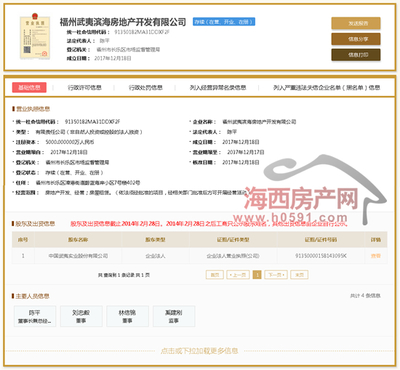Click the blue 存续(在营、开业、在册) status badge
The height and width of the screenshot is (370, 400).
pos(224,22)
